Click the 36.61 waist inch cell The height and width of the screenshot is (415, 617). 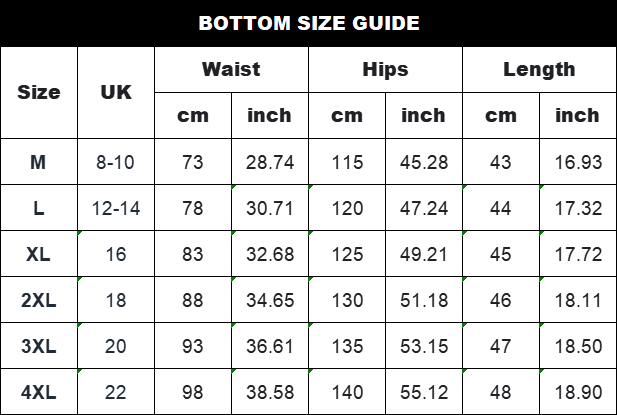pos(270,346)
